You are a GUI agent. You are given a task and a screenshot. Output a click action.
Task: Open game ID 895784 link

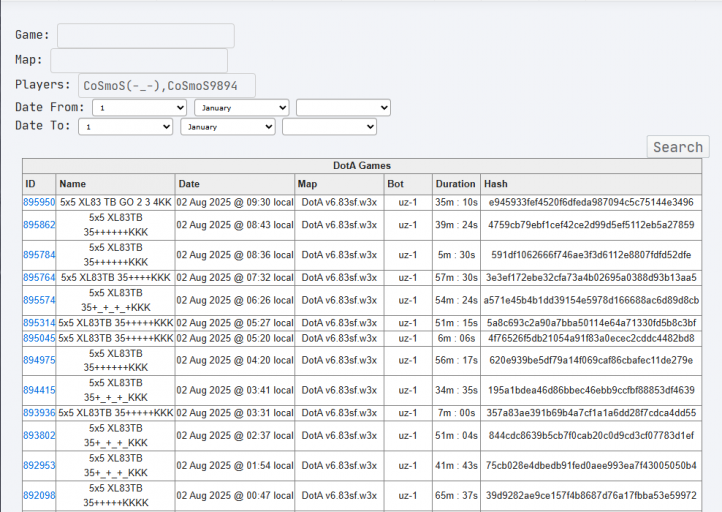pyautogui.click(x=39, y=255)
